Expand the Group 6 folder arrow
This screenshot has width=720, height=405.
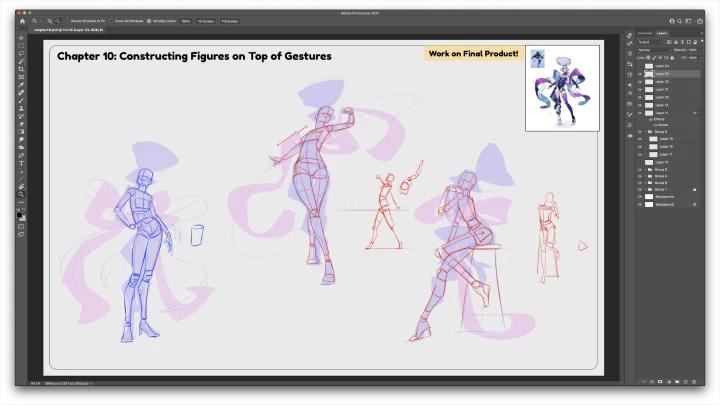[646, 183]
